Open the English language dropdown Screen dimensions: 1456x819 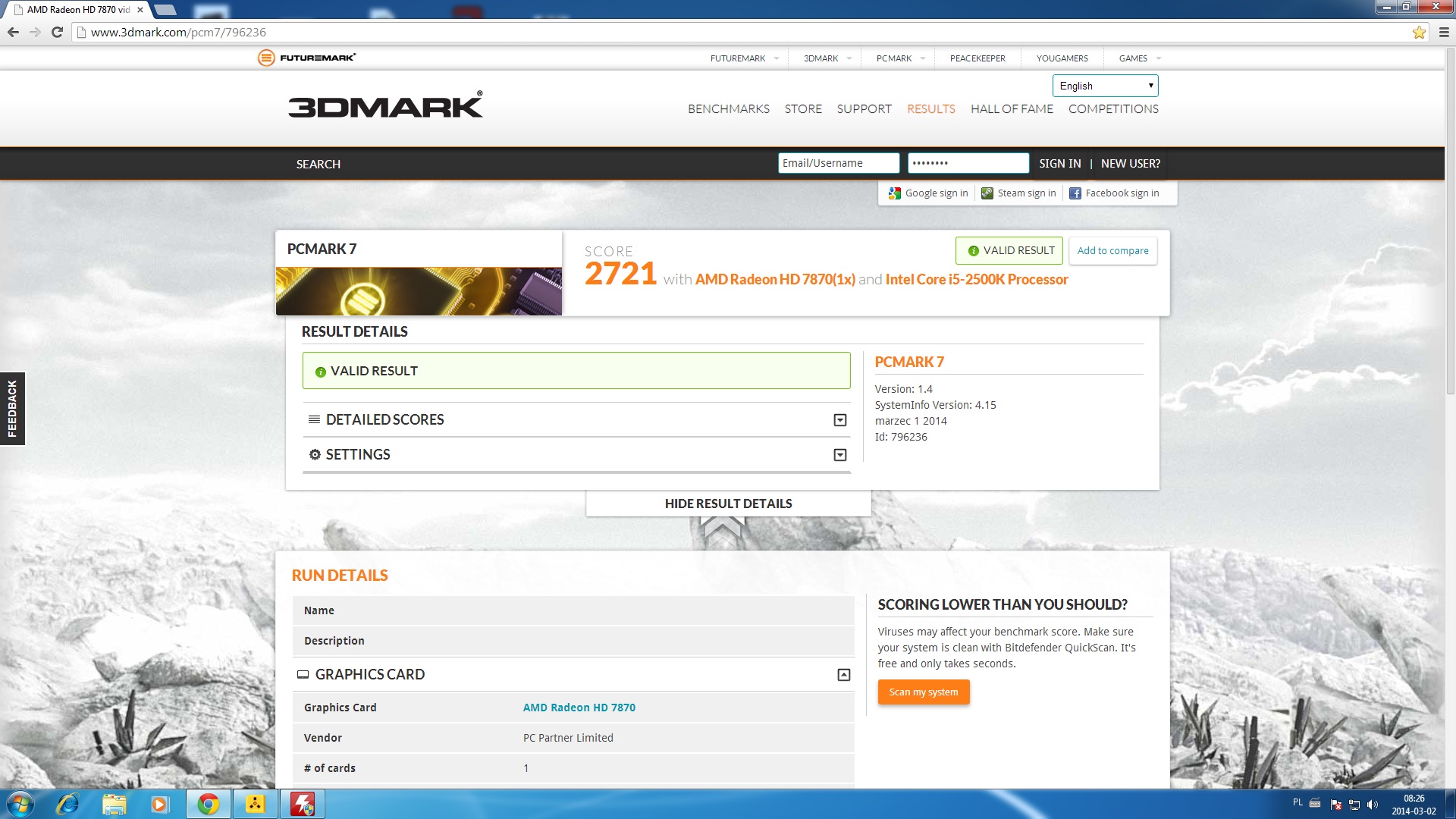1105,86
